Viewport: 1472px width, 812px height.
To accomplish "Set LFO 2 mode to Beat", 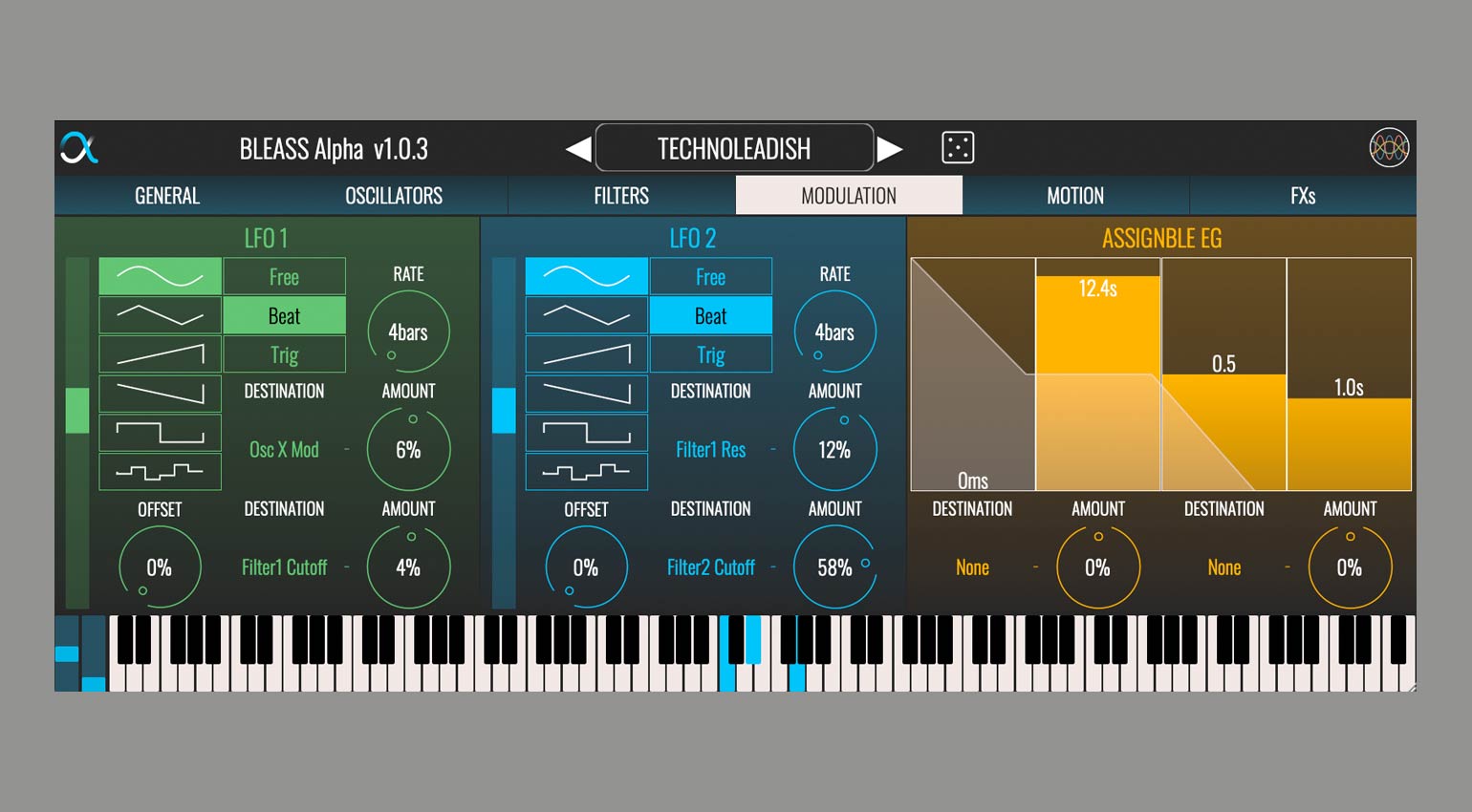I will click(x=710, y=315).
